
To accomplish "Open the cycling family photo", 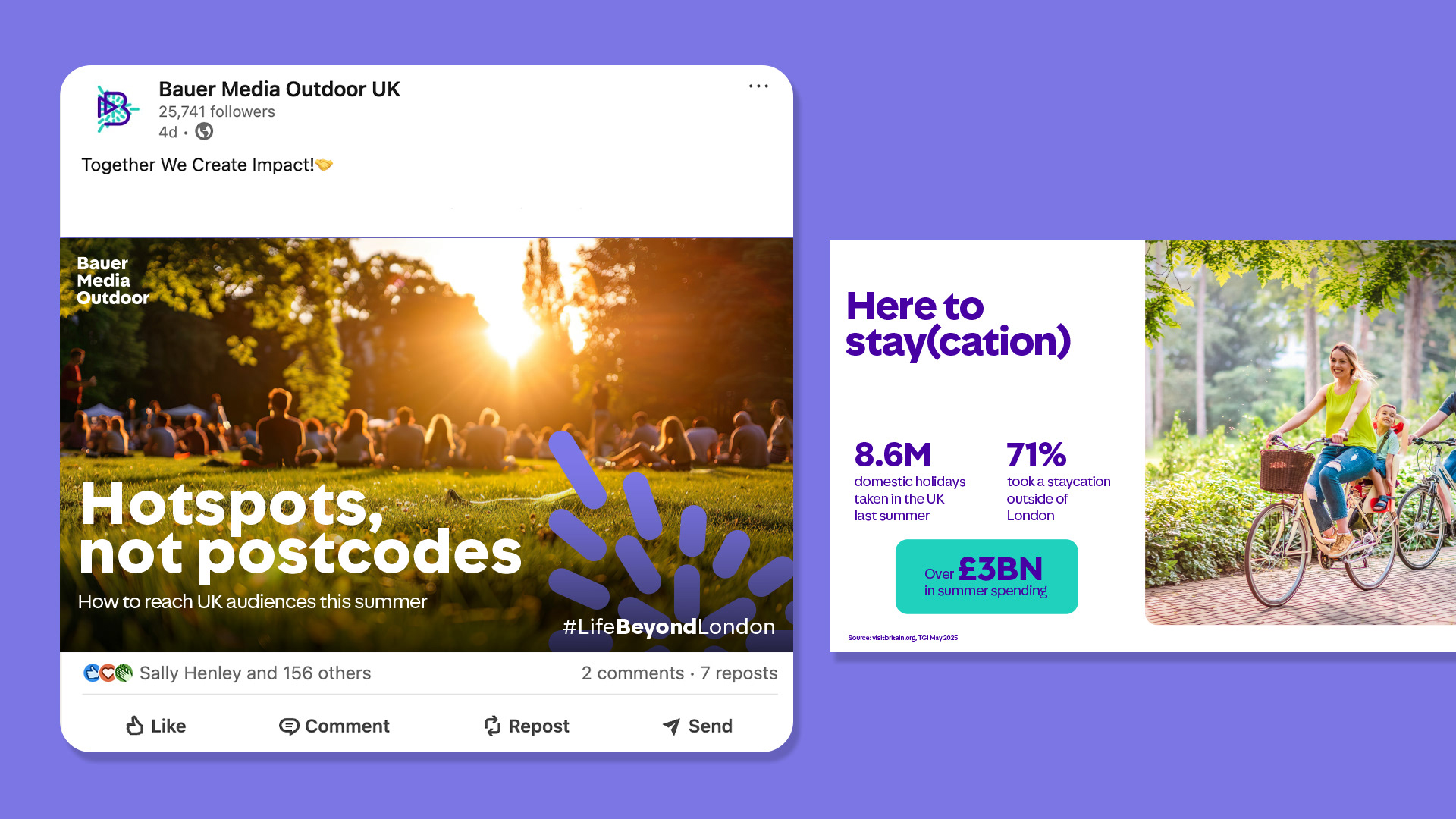I will pyautogui.click(x=1300, y=432).
